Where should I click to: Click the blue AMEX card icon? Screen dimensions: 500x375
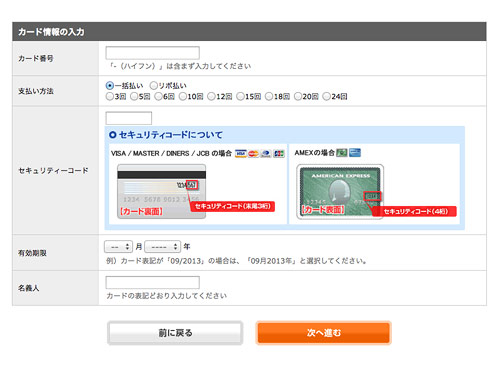click(x=355, y=153)
